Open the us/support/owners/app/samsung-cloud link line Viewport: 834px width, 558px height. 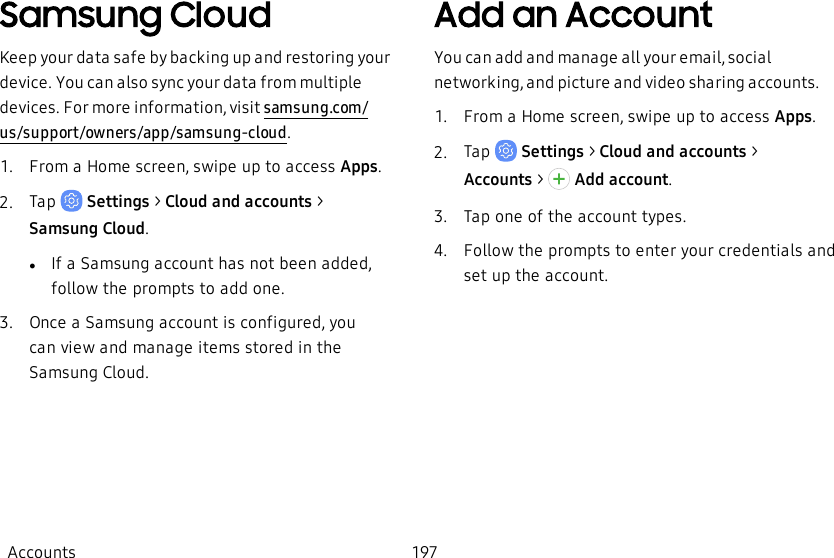[143, 132]
